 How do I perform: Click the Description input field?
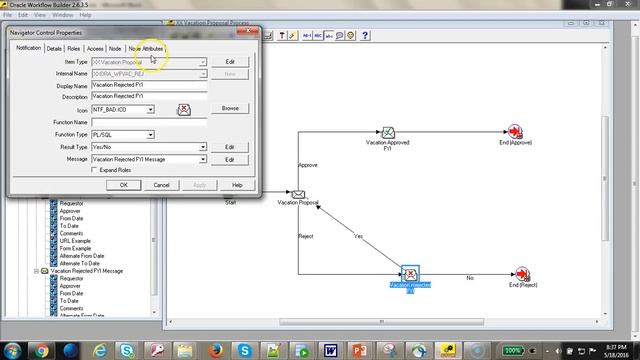point(149,96)
